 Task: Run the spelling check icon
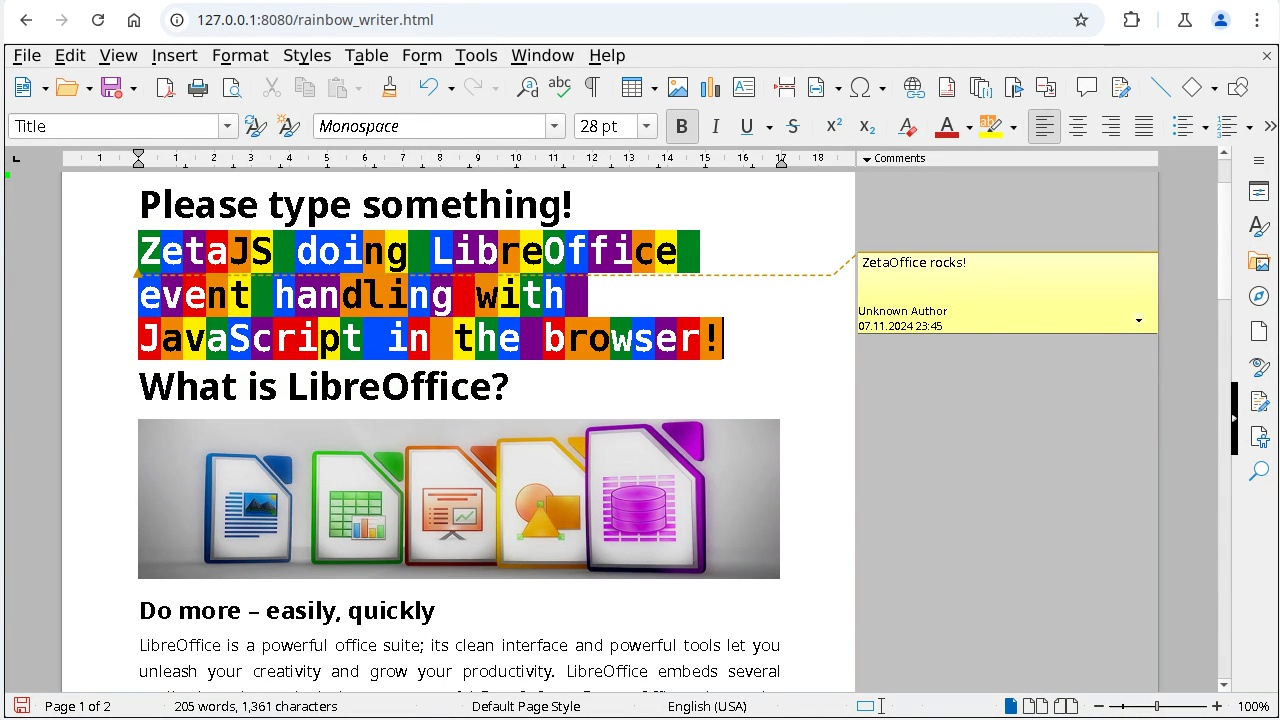[560, 88]
